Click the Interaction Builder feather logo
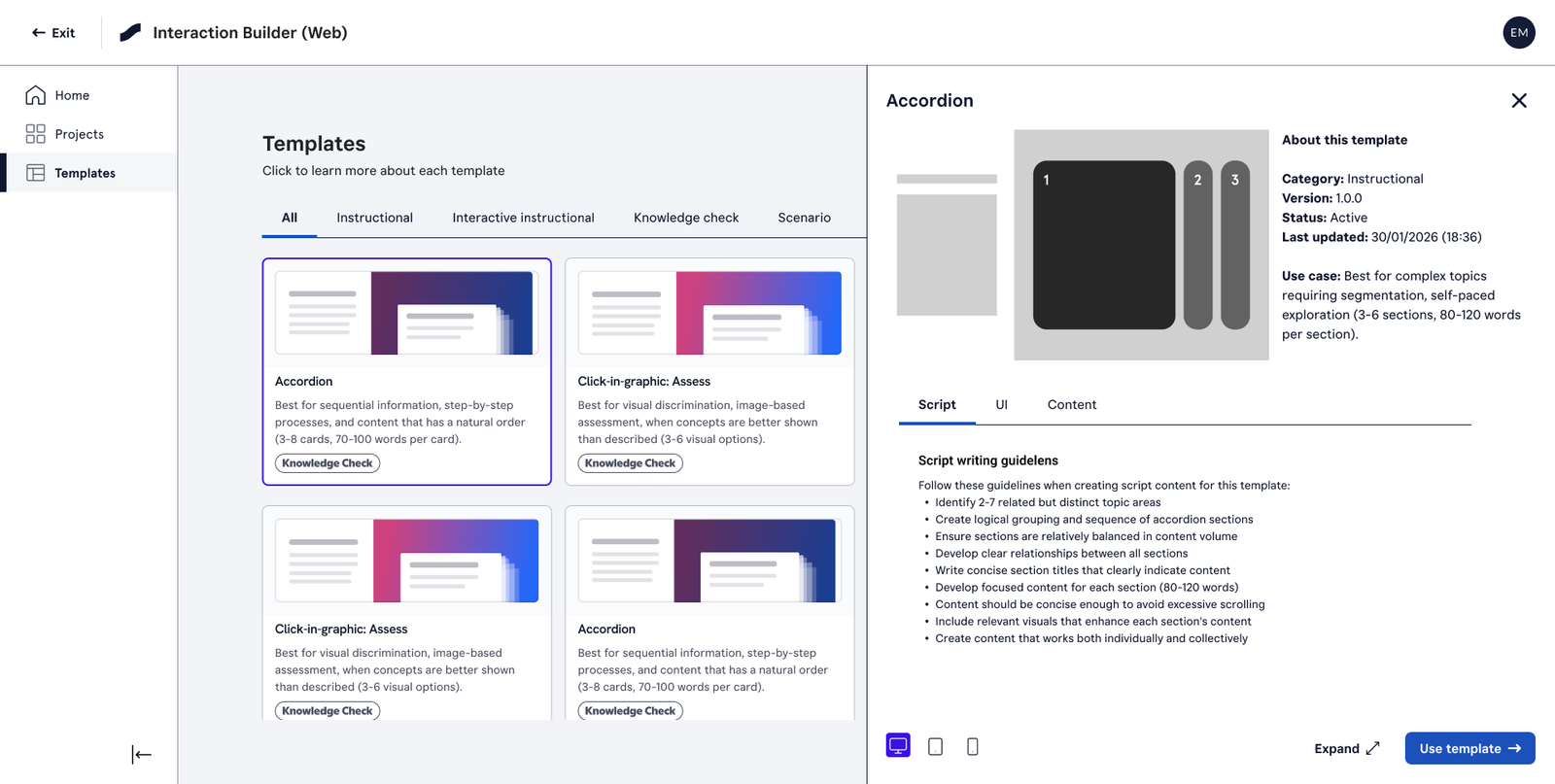Image resolution: width=1555 pixels, height=784 pixels. (x=130, y=32)
